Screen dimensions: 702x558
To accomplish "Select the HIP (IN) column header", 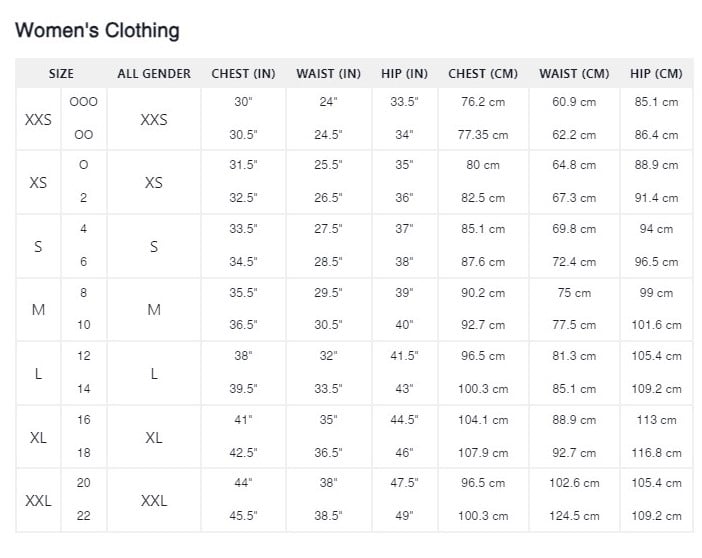I will tap(404, 73).
